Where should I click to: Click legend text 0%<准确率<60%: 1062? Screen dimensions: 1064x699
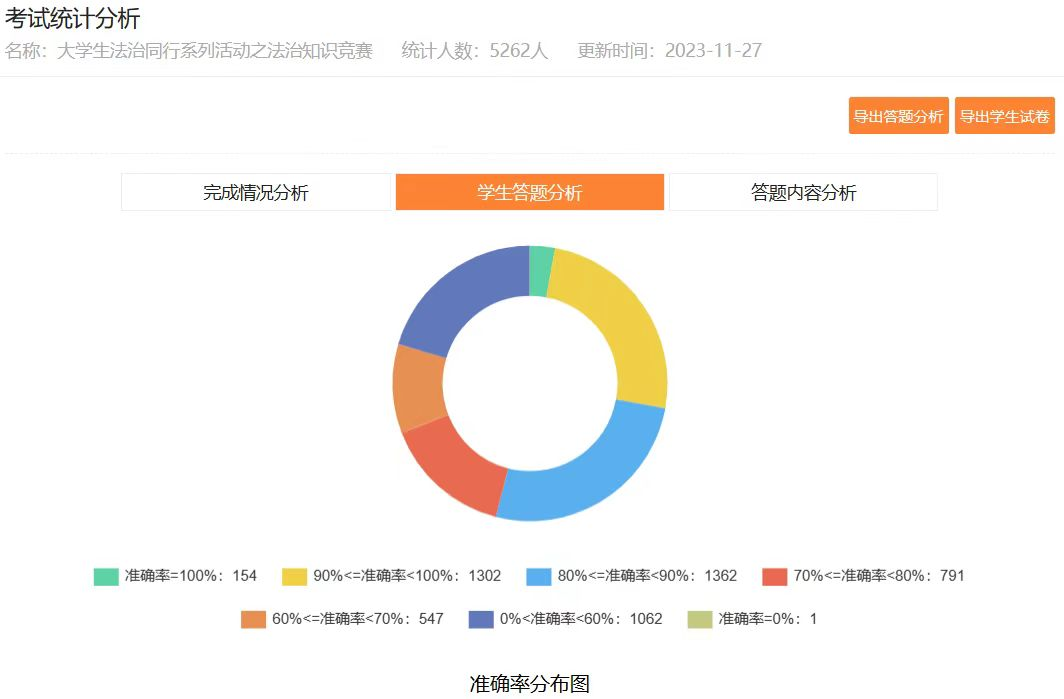[x=581, y=619]
